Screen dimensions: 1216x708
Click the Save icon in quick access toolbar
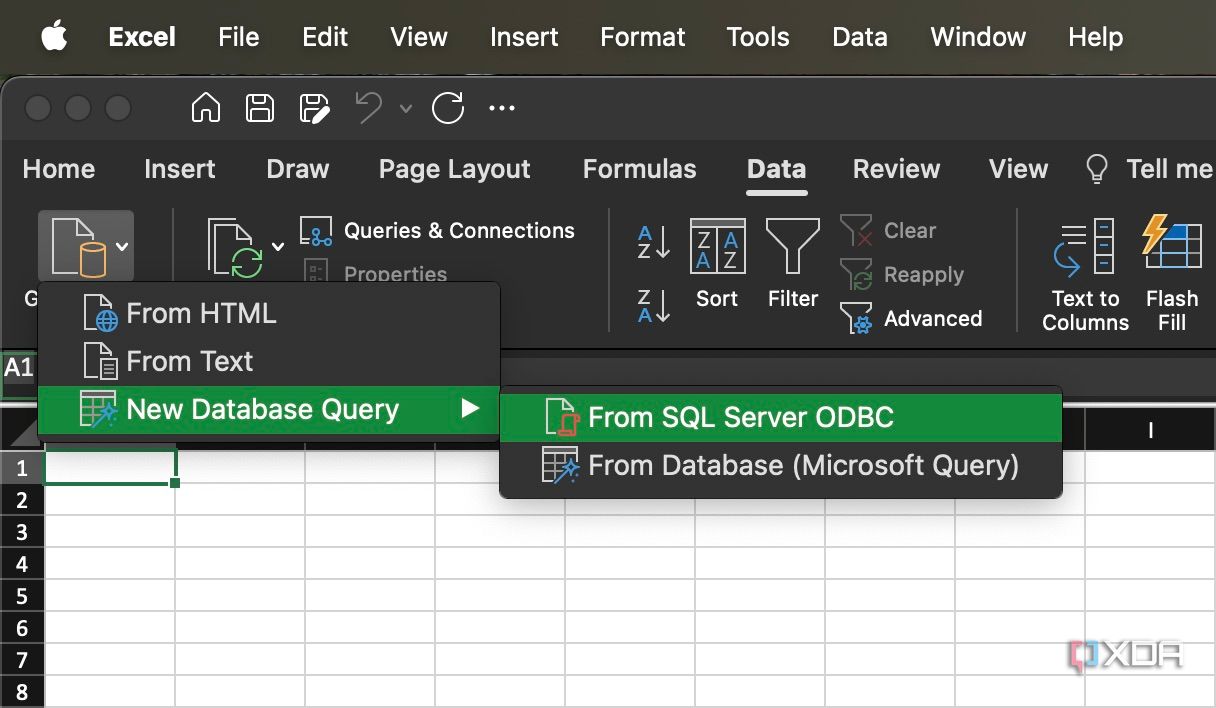coord(259,108)
